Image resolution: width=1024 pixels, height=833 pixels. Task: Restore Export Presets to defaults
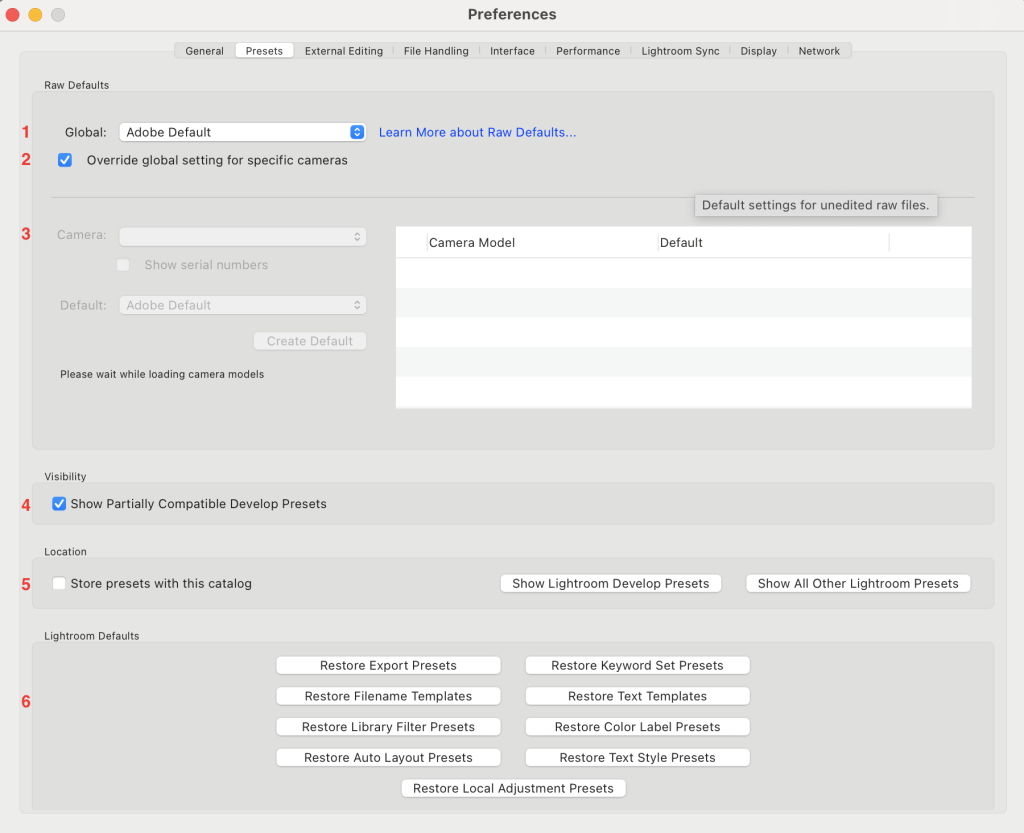pyautogui.click(x=388, y=665)
